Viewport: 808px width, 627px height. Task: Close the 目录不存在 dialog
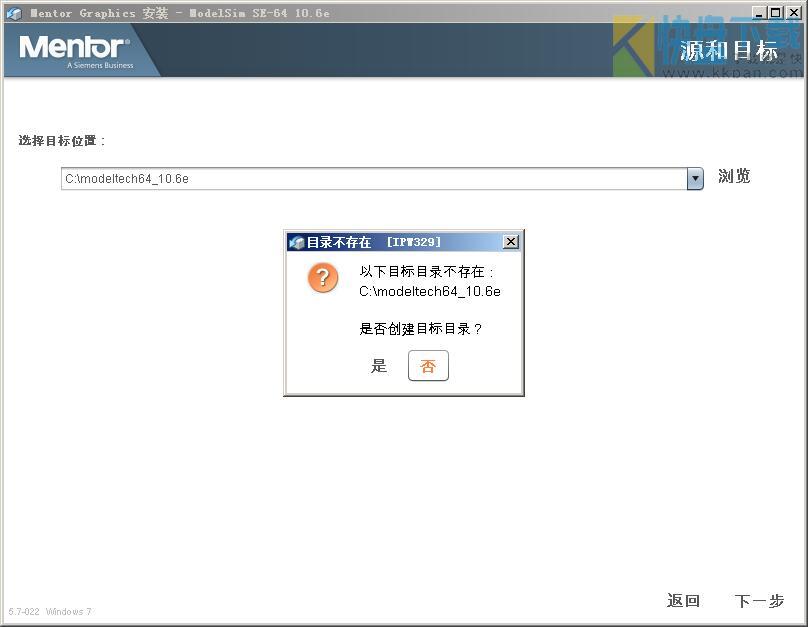[510, 242]
